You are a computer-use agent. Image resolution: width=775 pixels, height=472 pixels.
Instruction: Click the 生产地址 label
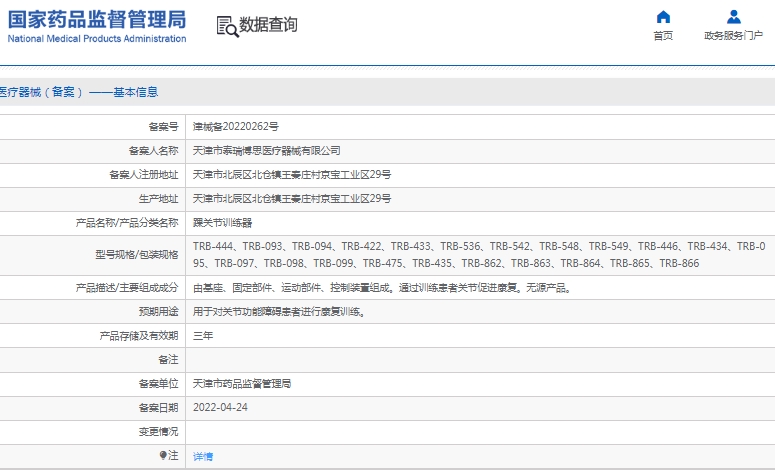pos(158,199)
